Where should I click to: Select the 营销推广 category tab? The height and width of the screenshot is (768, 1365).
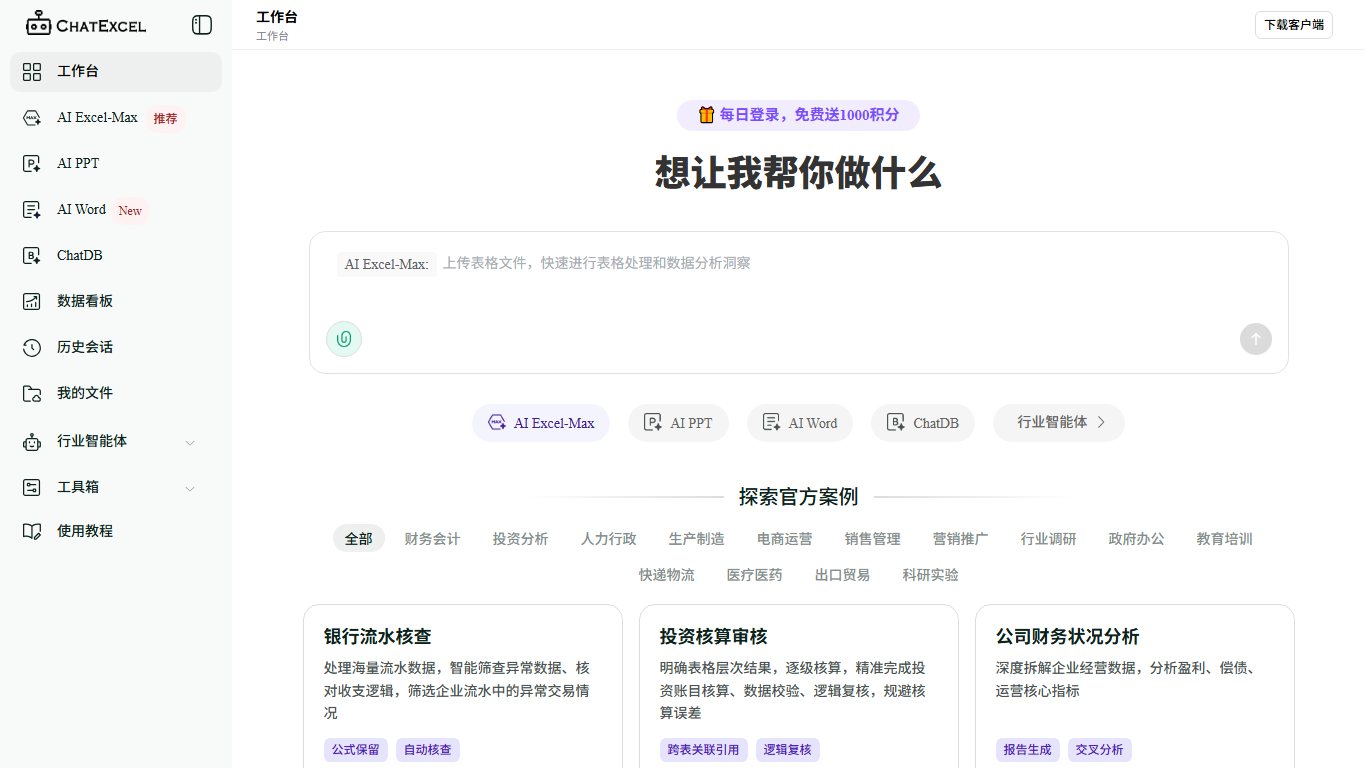[961, 539]
